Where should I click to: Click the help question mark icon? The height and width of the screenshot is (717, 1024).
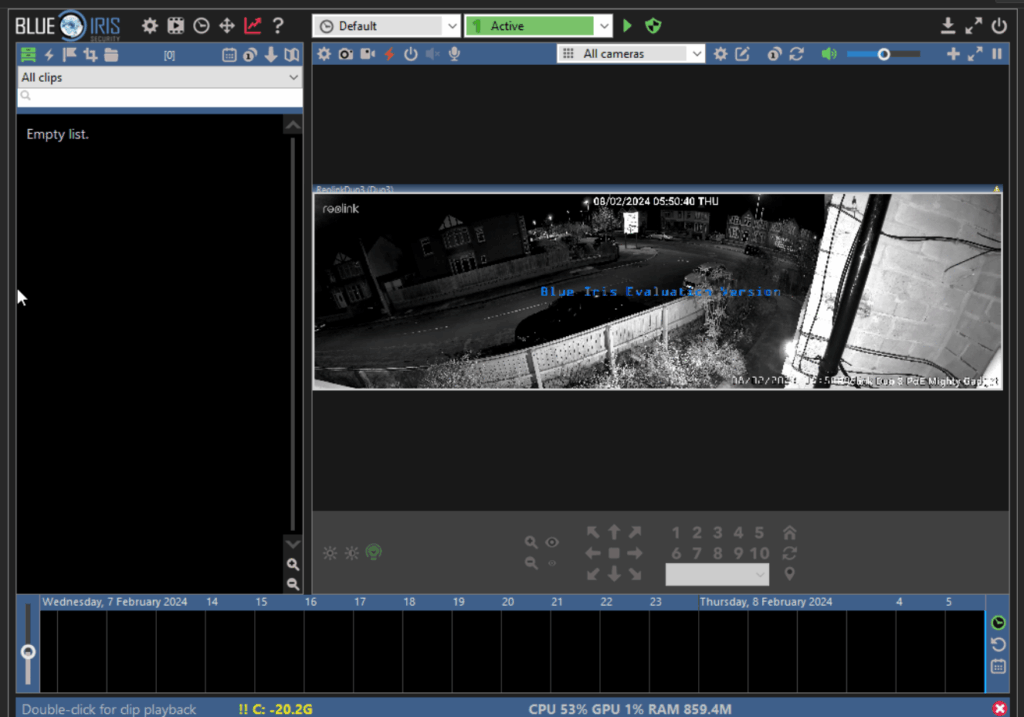tap(278, 26)
